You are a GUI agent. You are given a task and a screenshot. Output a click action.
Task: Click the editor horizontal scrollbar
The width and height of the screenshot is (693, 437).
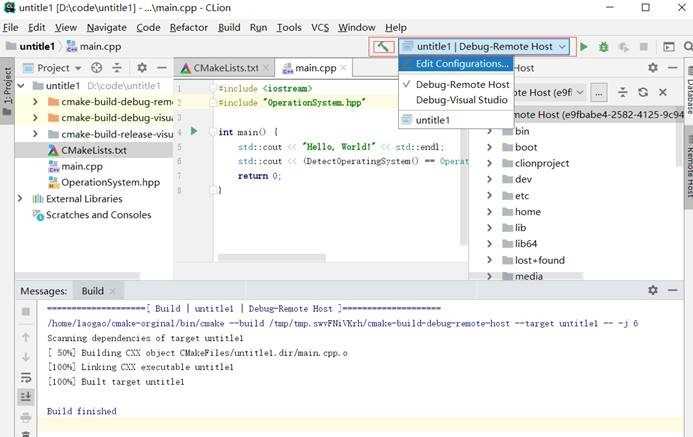pos(271,258)
